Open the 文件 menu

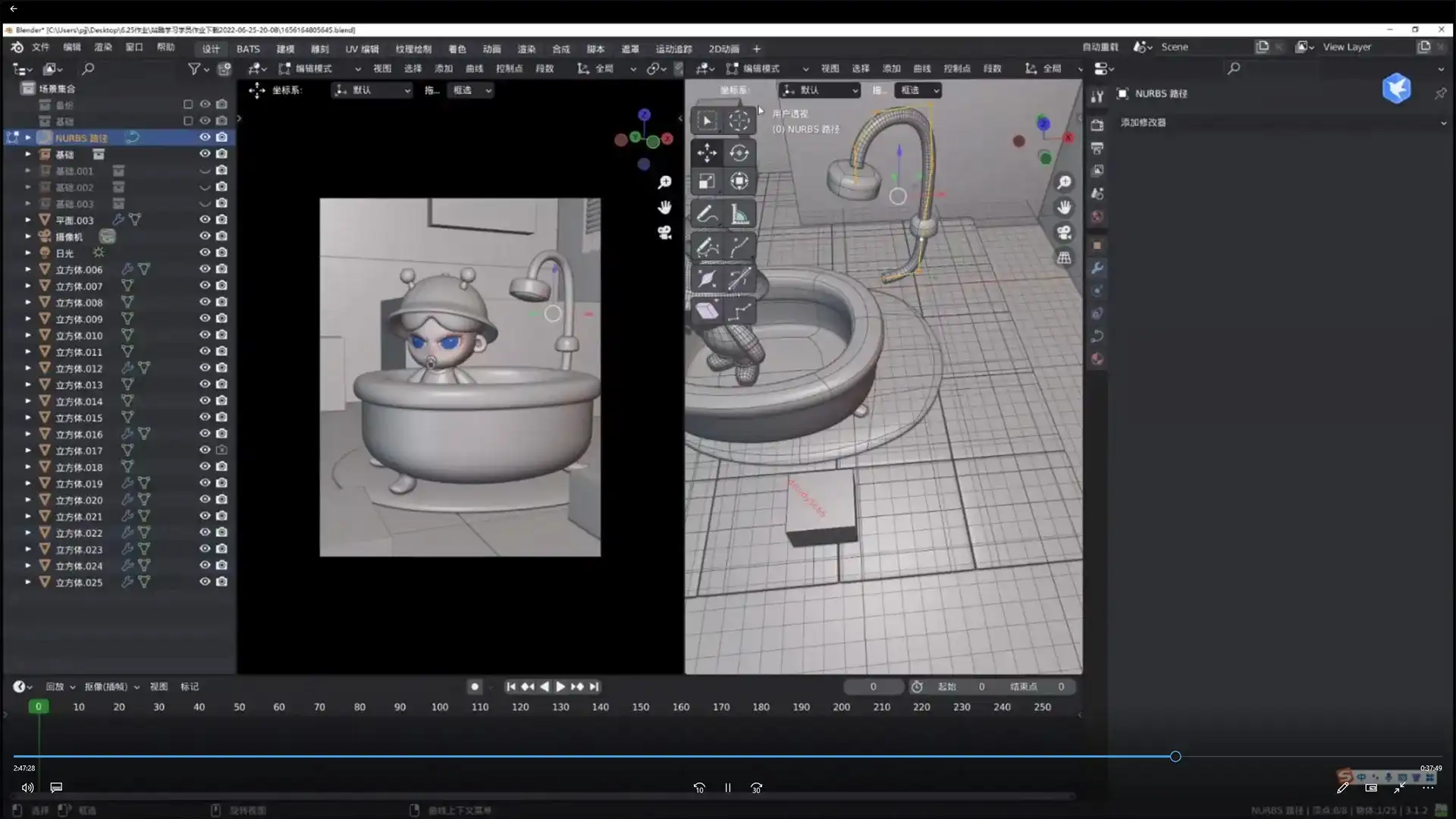(x=41, y=48)
